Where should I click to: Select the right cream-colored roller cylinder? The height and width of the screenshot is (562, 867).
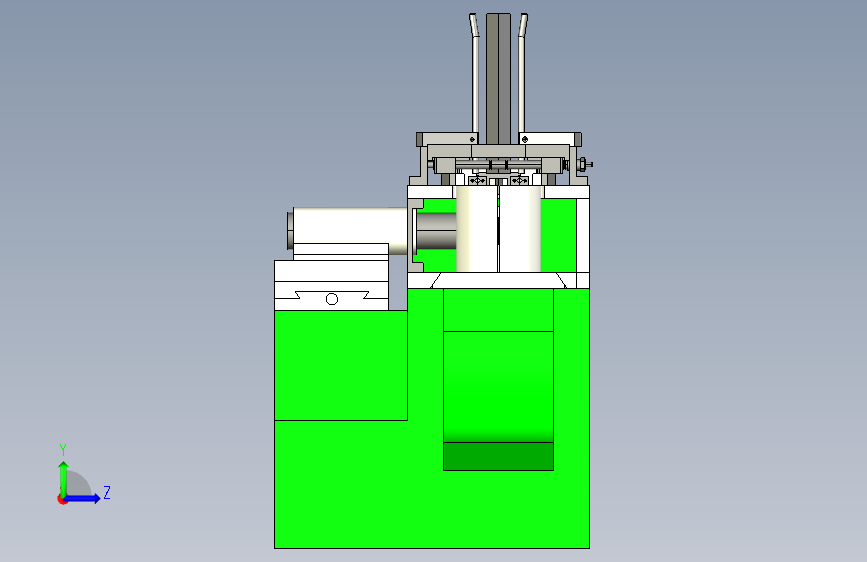click(520, 228)
